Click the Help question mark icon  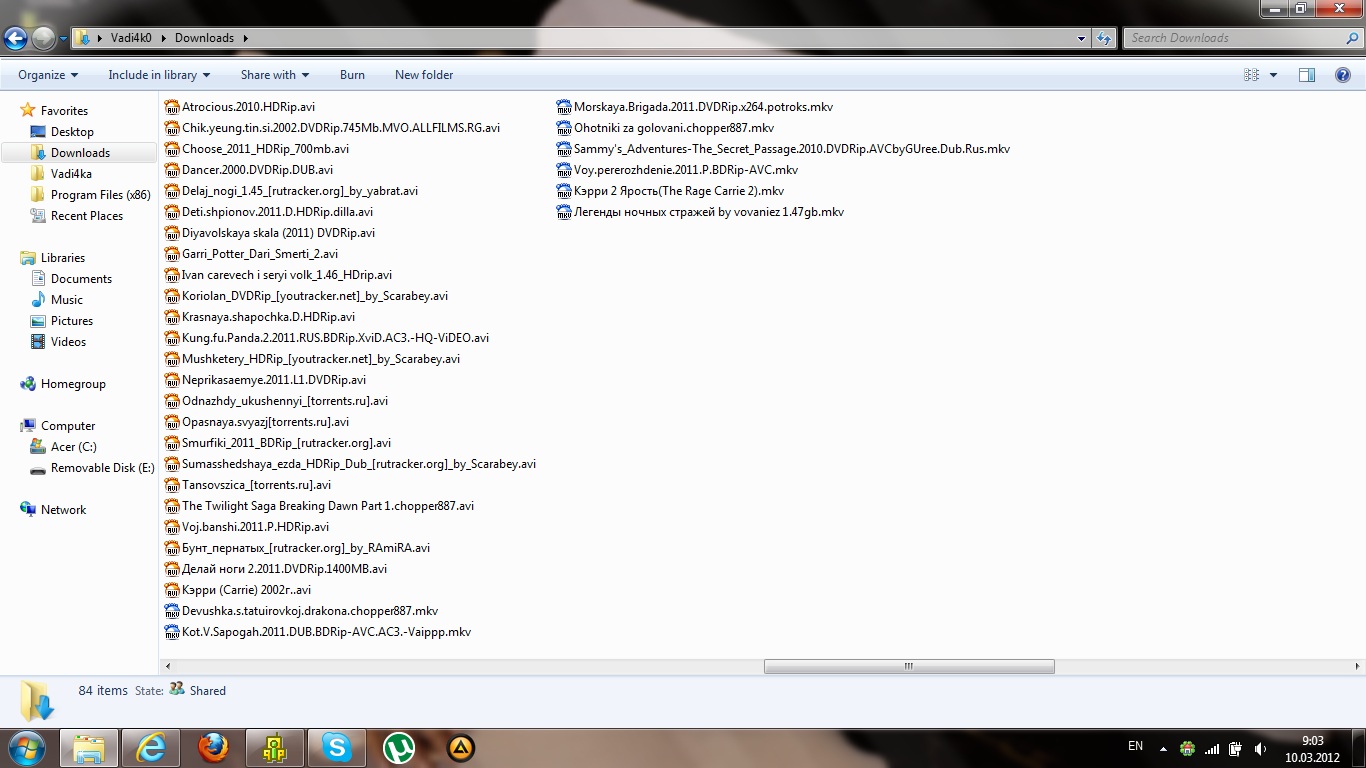coord(1343,75)
